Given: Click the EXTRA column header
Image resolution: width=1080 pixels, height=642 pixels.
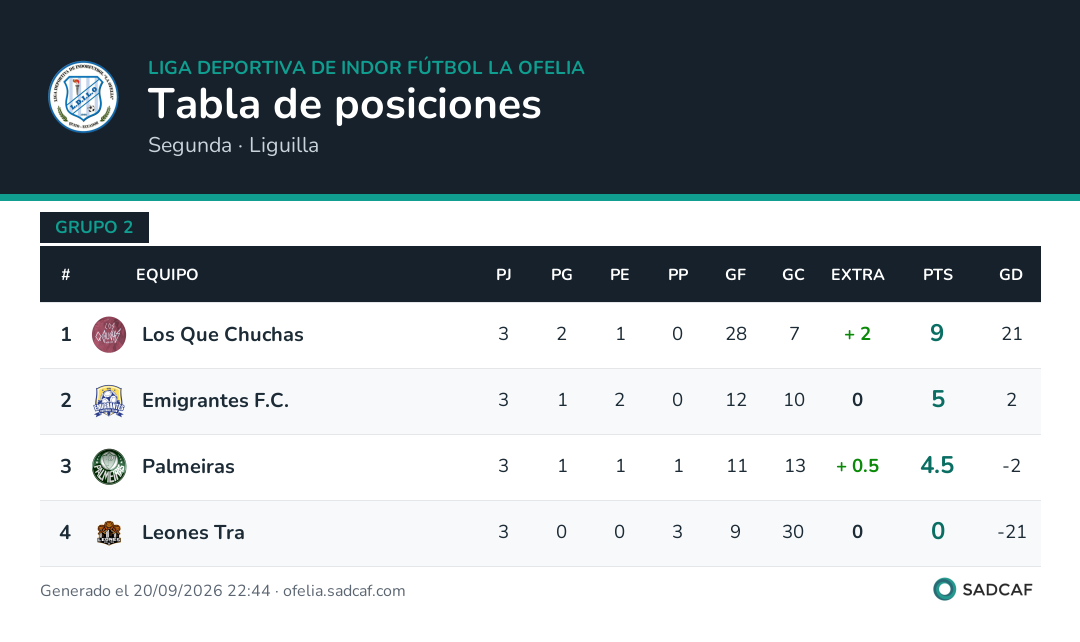Looking at the screenshot, I should pyautogui.click(x=858, y=275).
